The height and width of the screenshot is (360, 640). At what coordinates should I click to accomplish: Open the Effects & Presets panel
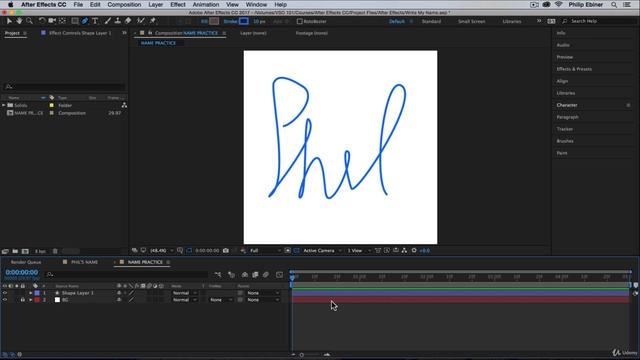(x=574, y=69)
